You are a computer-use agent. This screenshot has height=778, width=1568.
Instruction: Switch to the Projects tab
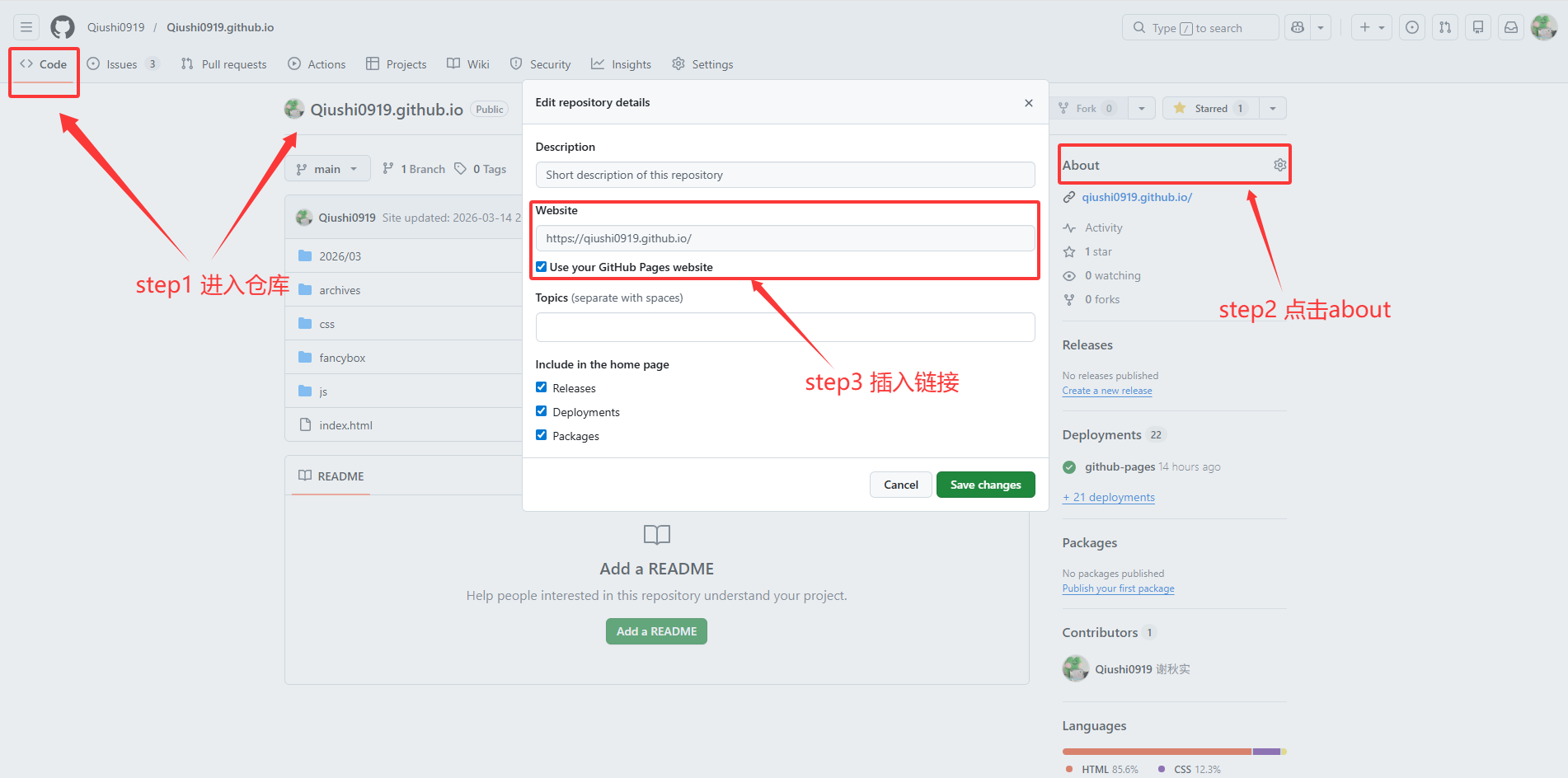point(397,64)
